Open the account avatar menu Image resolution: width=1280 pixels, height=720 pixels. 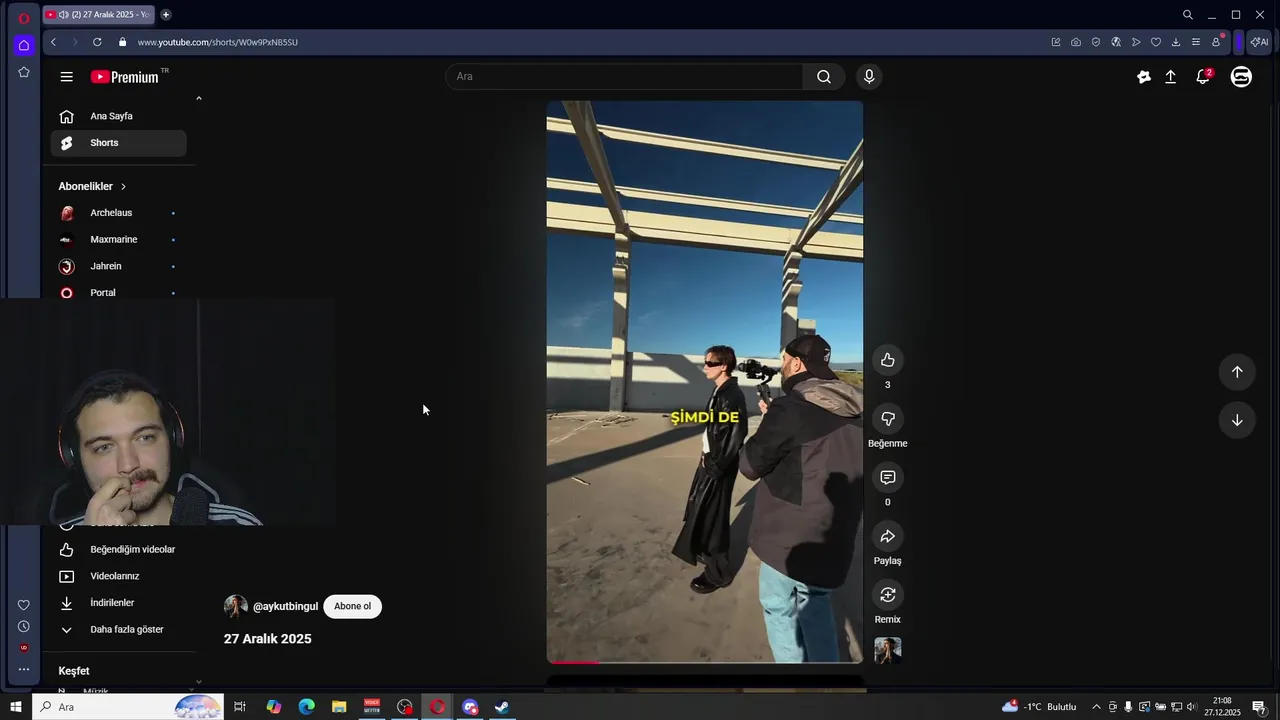tap(1241, 77)
